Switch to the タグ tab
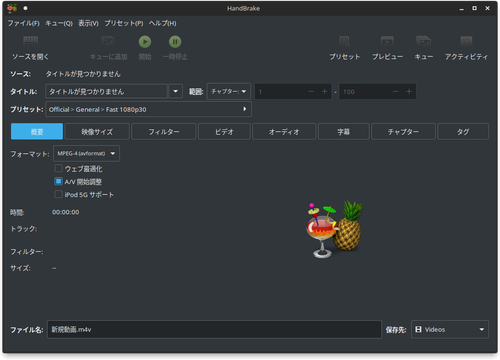This screenshot has width=500, height=360. tap(463, 132)
